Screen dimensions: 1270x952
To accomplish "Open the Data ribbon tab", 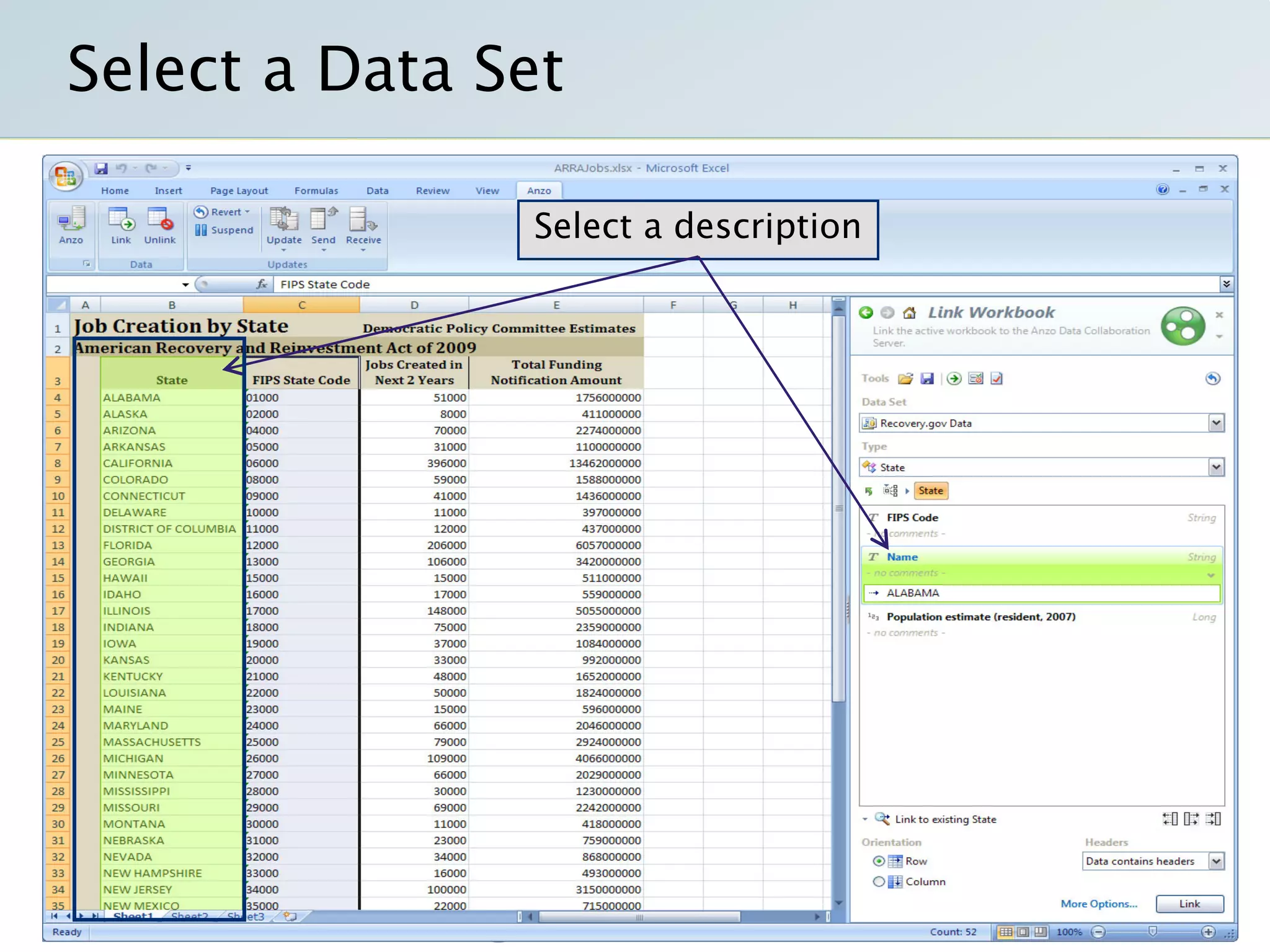I will click(x=377, y=190).
